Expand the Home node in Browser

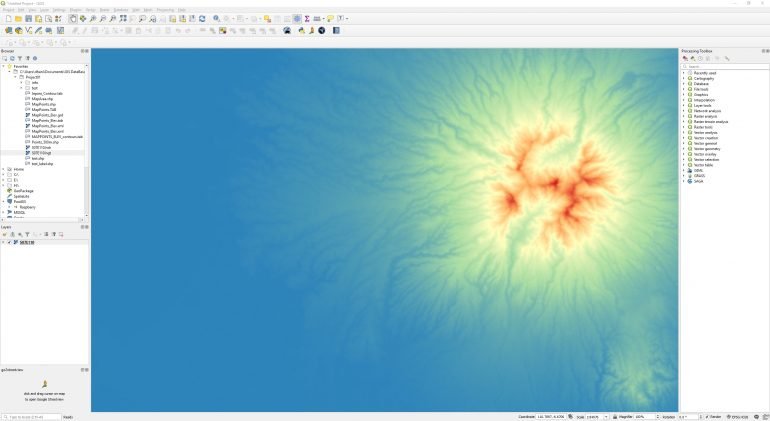(x=3, y=169)
